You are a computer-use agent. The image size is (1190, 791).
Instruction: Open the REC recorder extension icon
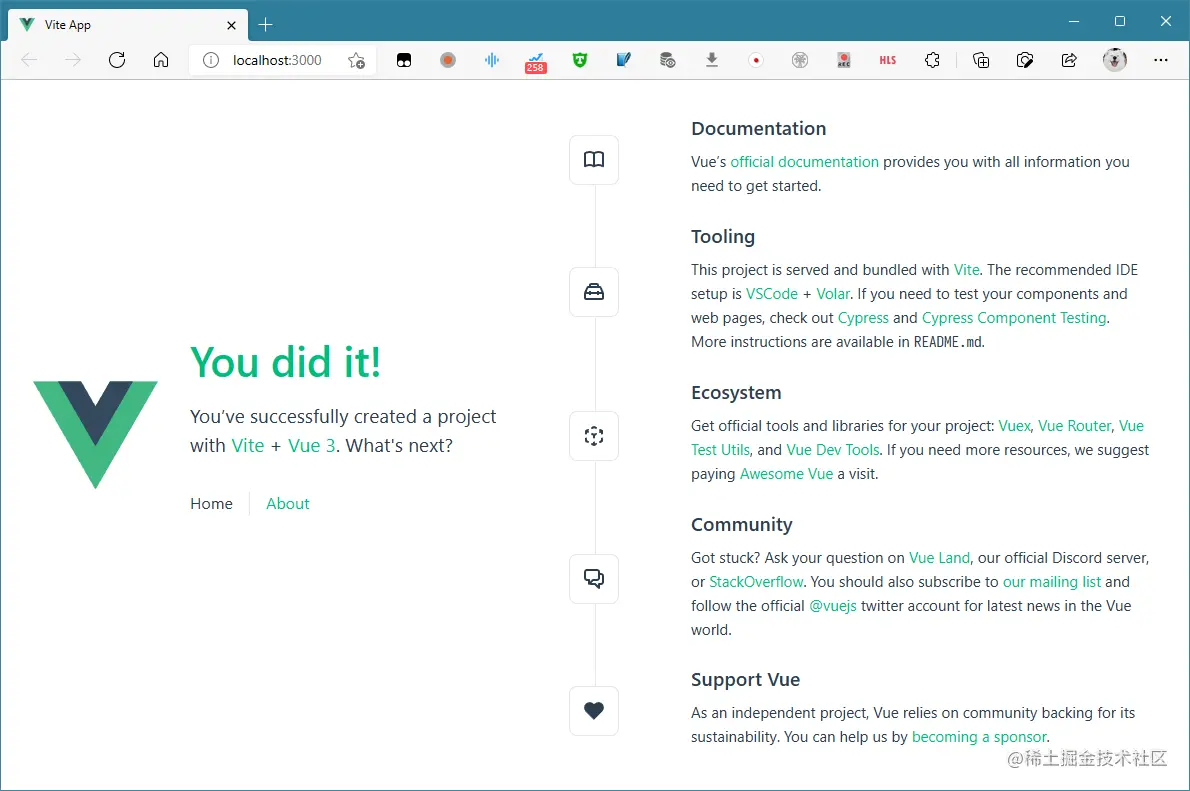(844, 60)
